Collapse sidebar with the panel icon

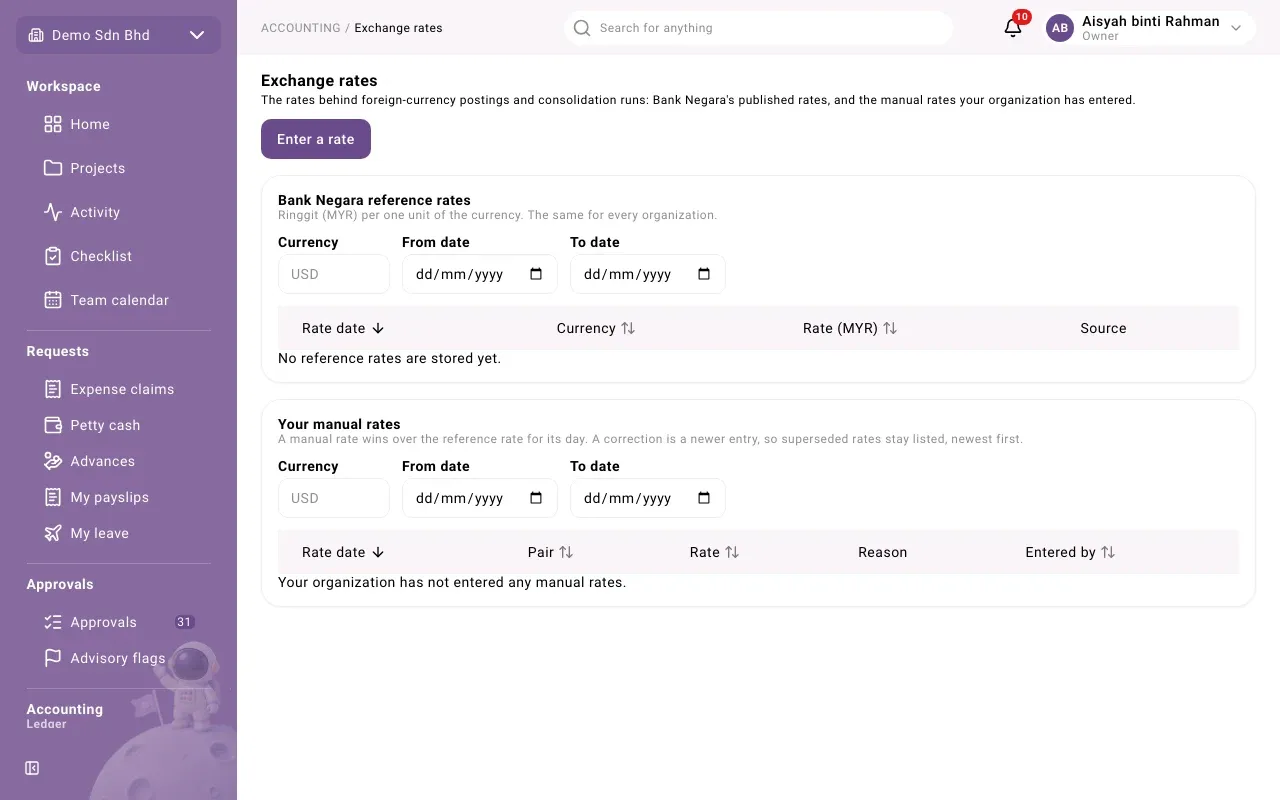click(32, 768)
